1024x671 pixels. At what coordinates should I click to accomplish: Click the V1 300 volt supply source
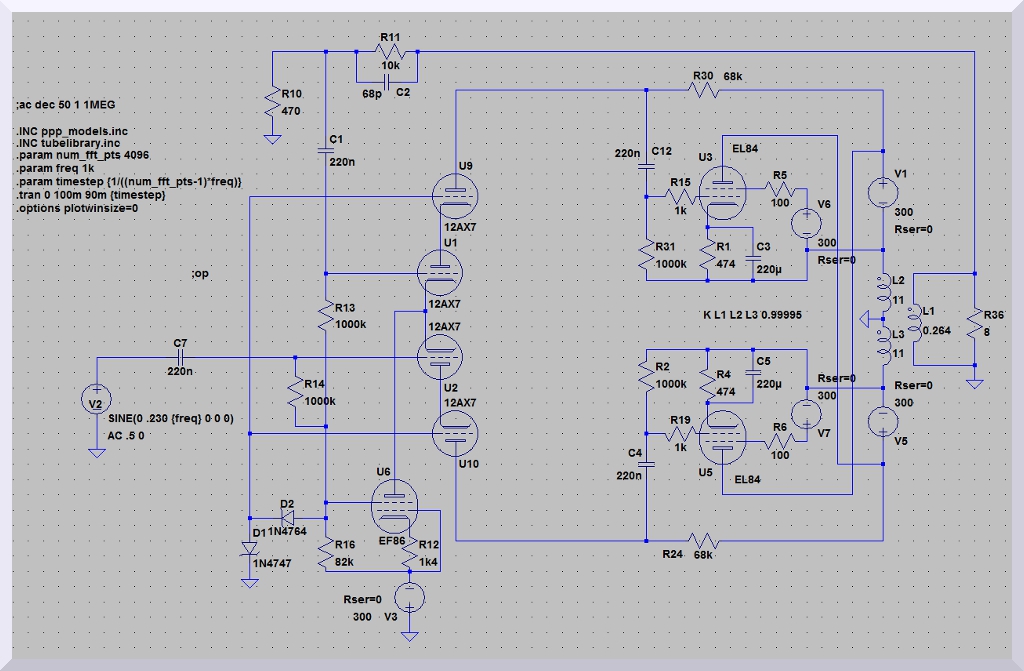[883, 190]
